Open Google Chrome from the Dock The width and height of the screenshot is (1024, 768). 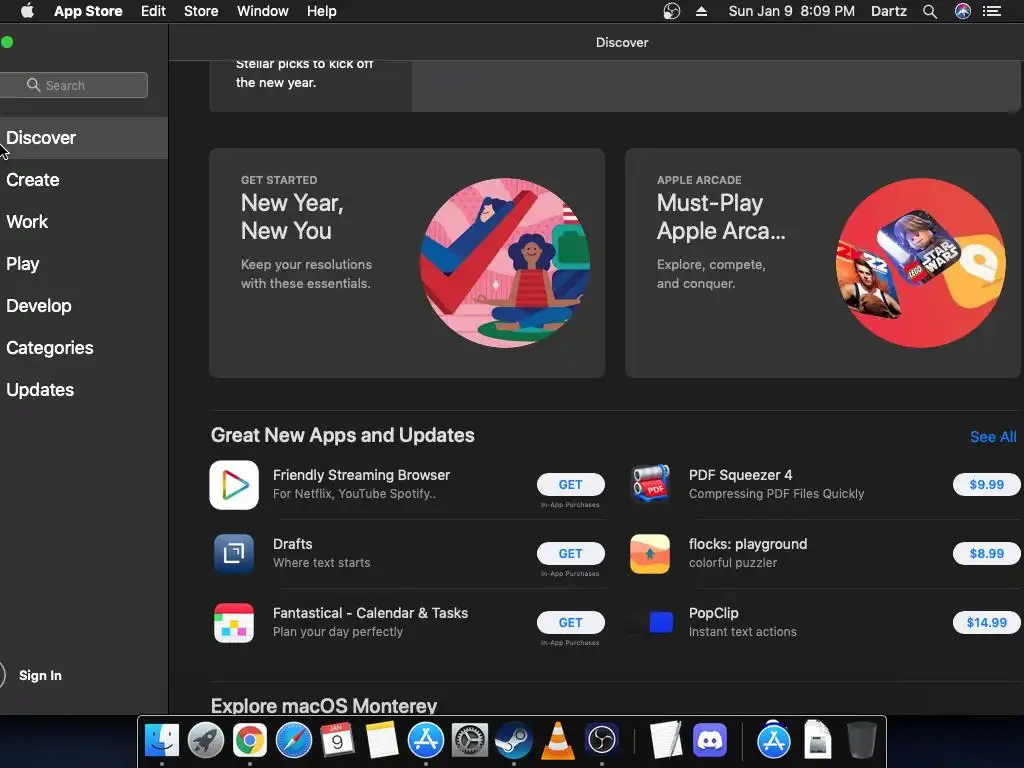tap(249, 741)
